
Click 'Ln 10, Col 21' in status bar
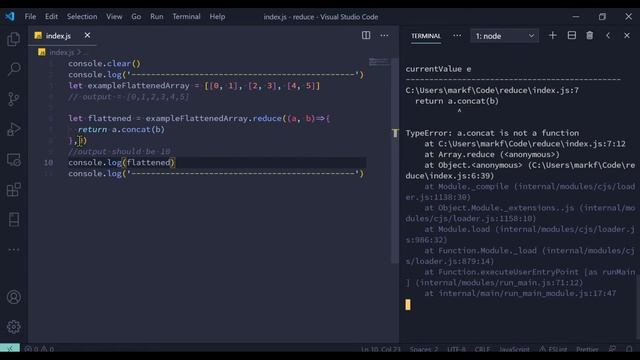pyautogui.click(x=380, y=349)
